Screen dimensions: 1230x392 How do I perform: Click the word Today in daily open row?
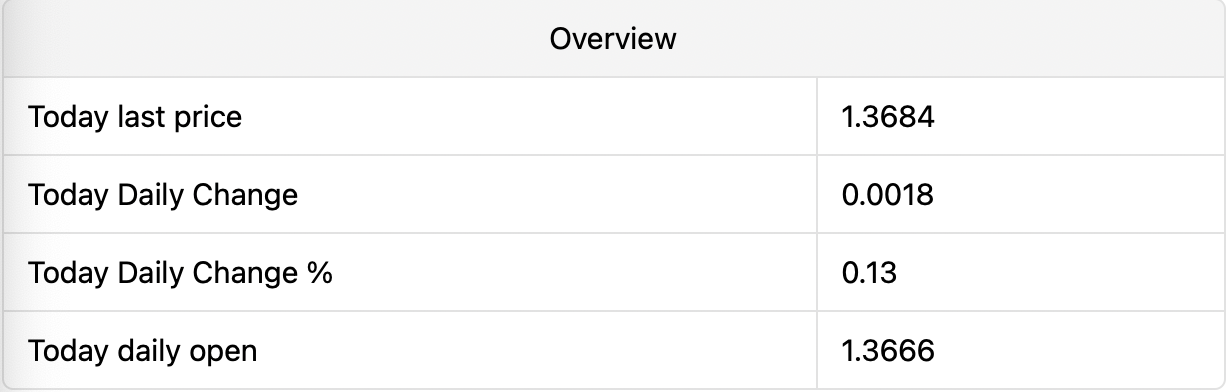pos(68,351)
